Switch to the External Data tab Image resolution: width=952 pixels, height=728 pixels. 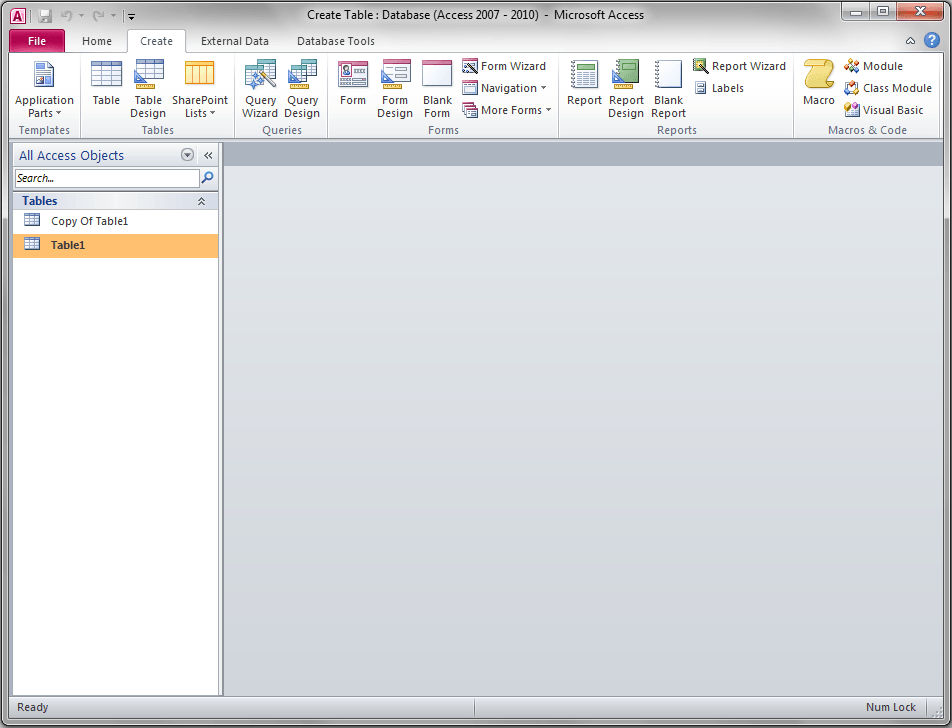235,41
